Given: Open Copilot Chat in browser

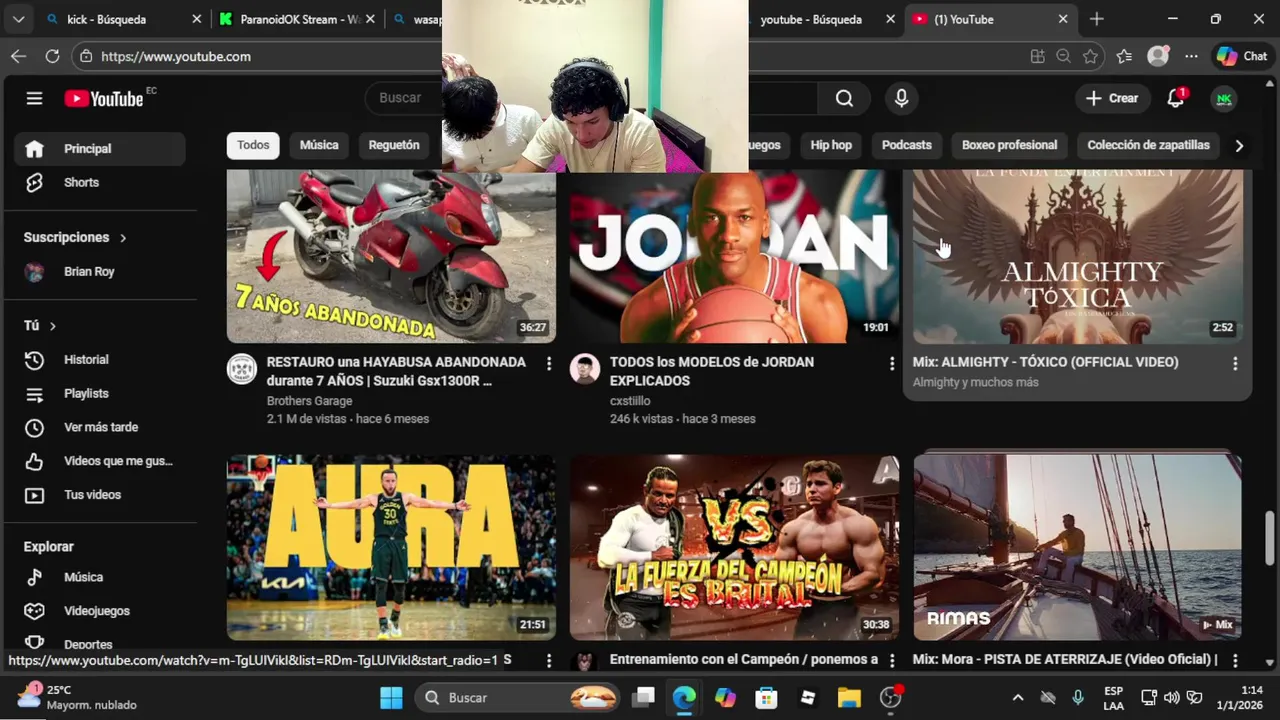Looking at the screenshot, I should point(1241,57).
